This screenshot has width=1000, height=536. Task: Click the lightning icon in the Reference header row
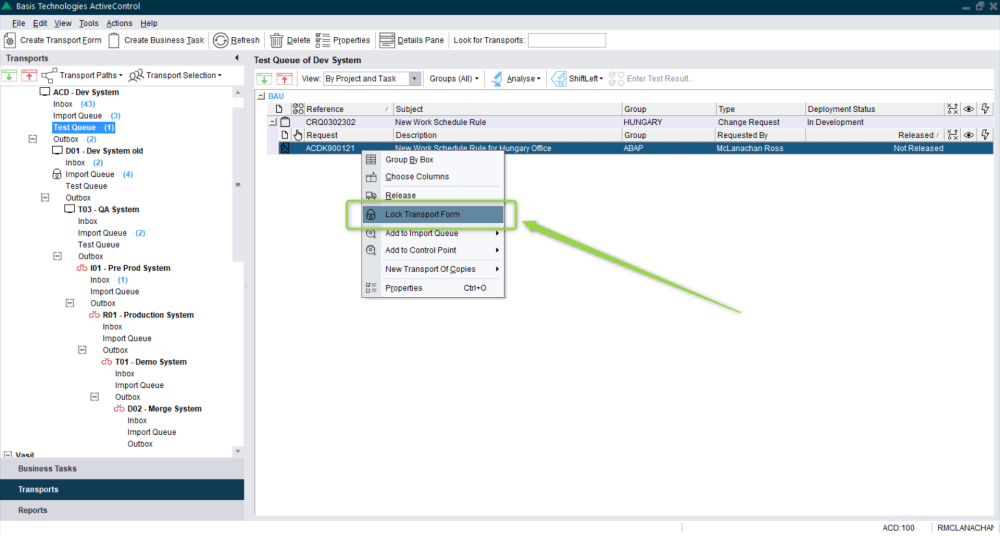(985, 109)
